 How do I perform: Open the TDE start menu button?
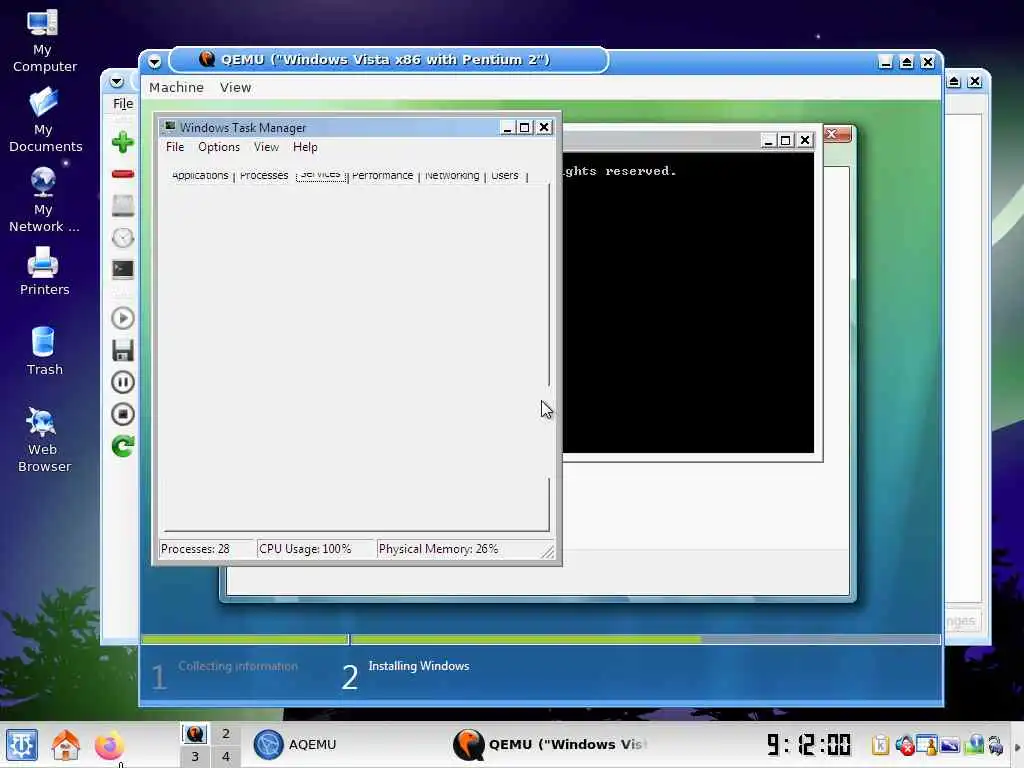pyautogui.click(x=22, y=745)
